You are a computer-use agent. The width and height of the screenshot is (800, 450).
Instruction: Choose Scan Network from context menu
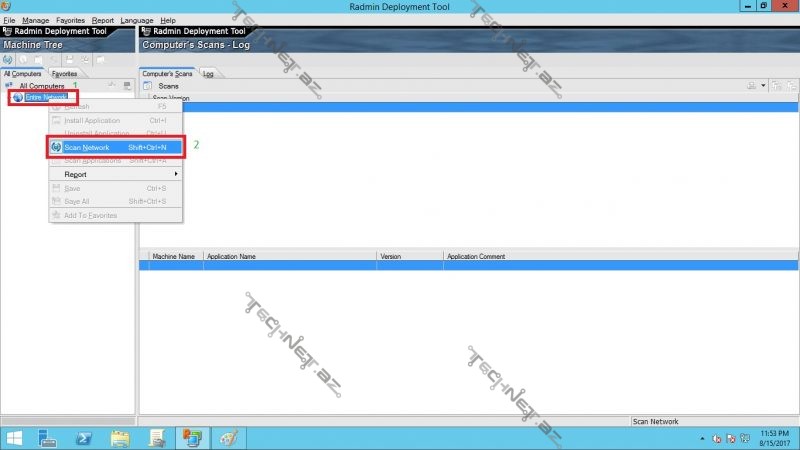(x=116, y=147)
